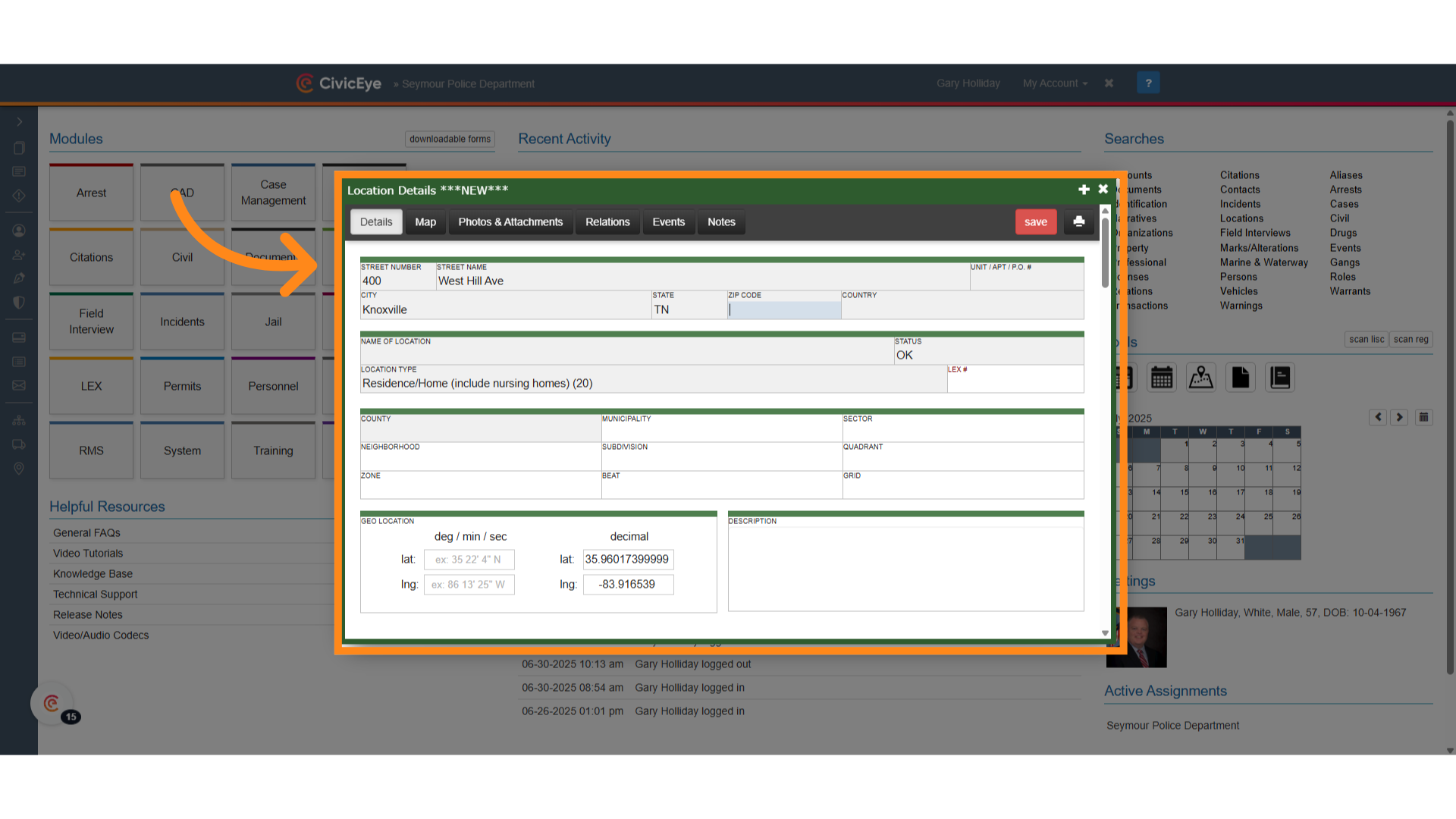Image resolution: width=1456 pixels, height=819 pixels.
Task: Click the deg/min/sec longitude field
Action: pyautogui.click(x=469, y=585)
